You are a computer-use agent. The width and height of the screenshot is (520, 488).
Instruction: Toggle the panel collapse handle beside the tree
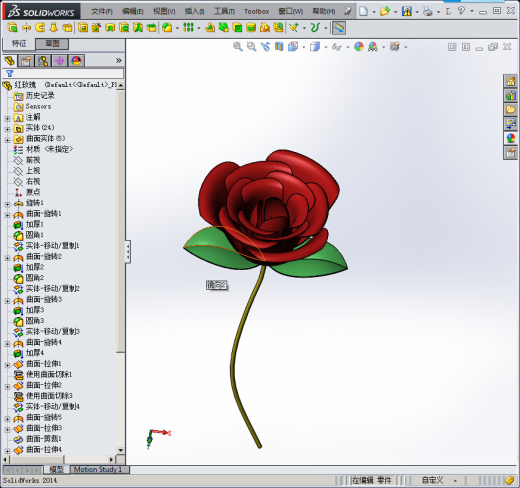(128, 252)
